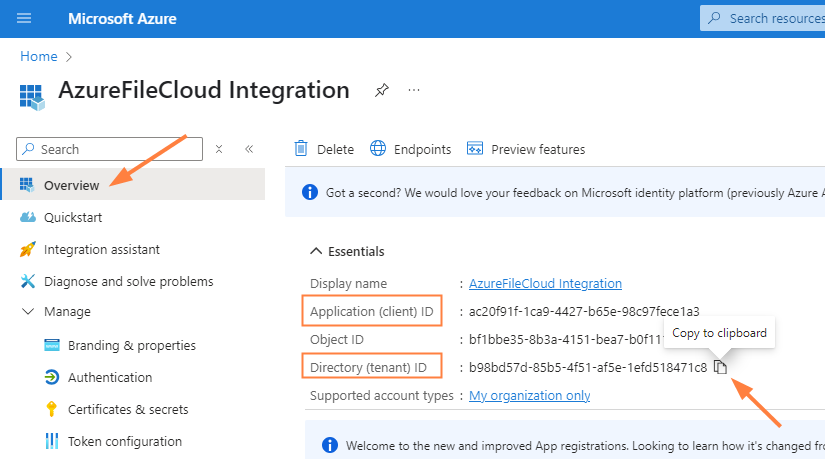Open Certificates & secrets page

127,409
